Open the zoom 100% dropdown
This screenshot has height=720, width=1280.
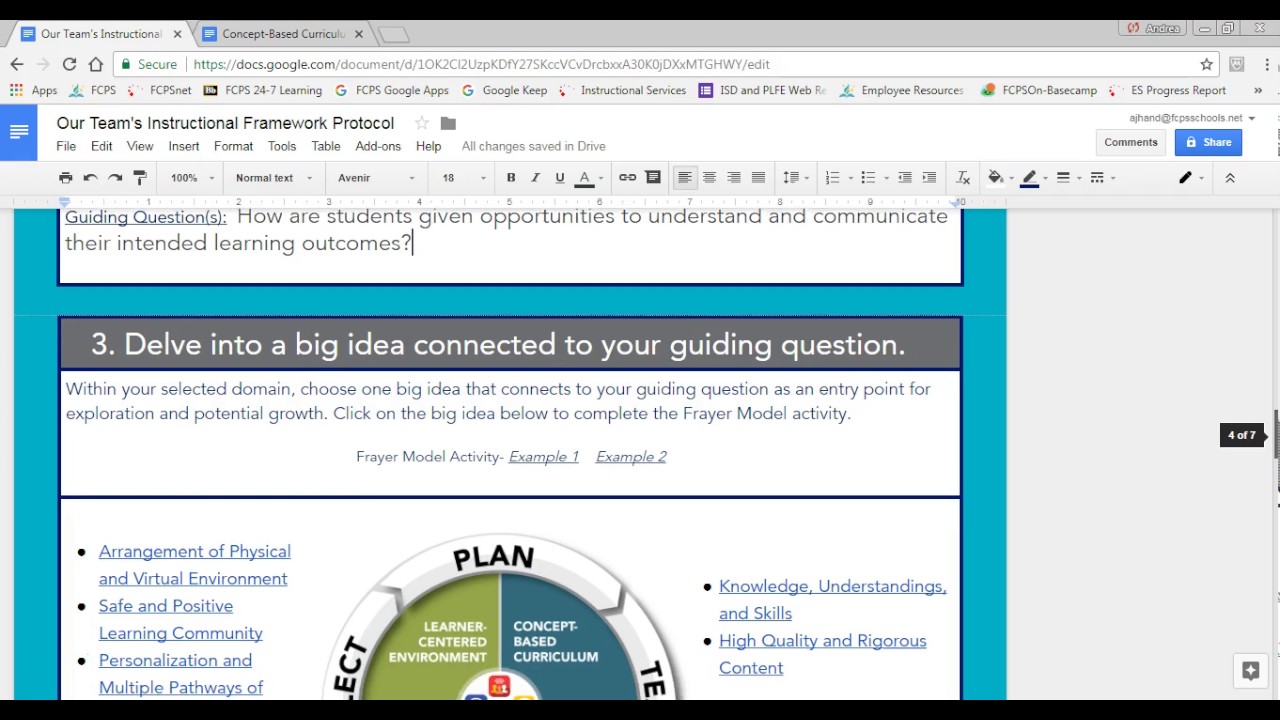pos(191,178)
